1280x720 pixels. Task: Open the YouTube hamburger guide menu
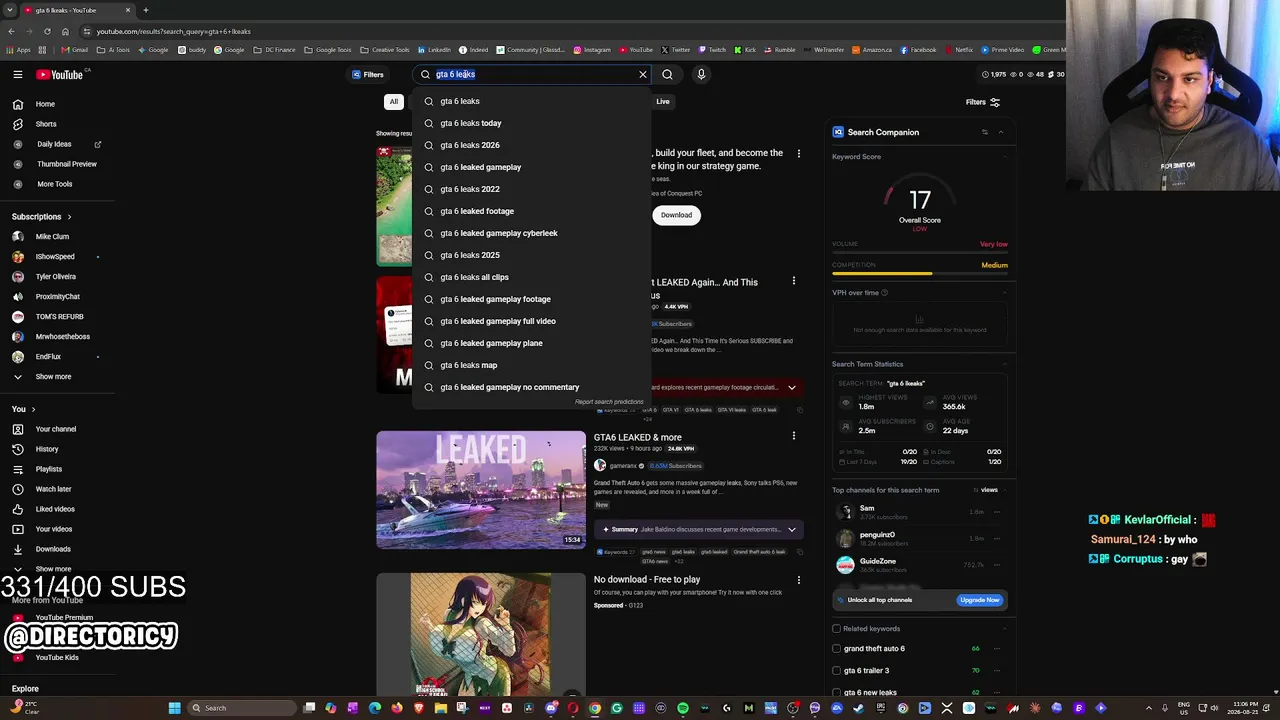(x=18, y=74)
